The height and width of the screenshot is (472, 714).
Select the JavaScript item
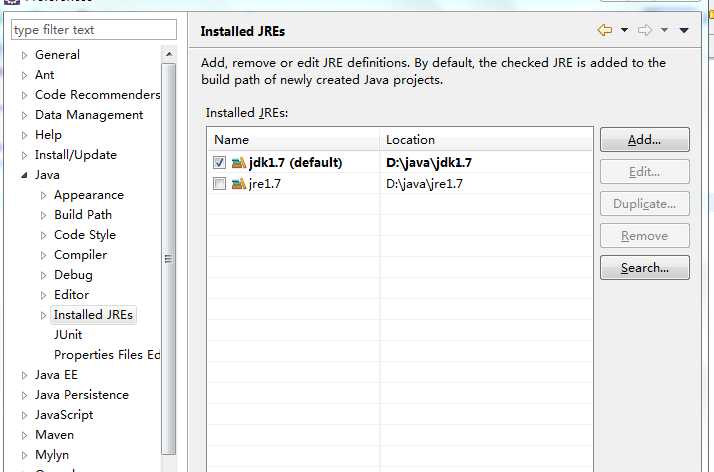pyautogui.click(x=64, y=416)
